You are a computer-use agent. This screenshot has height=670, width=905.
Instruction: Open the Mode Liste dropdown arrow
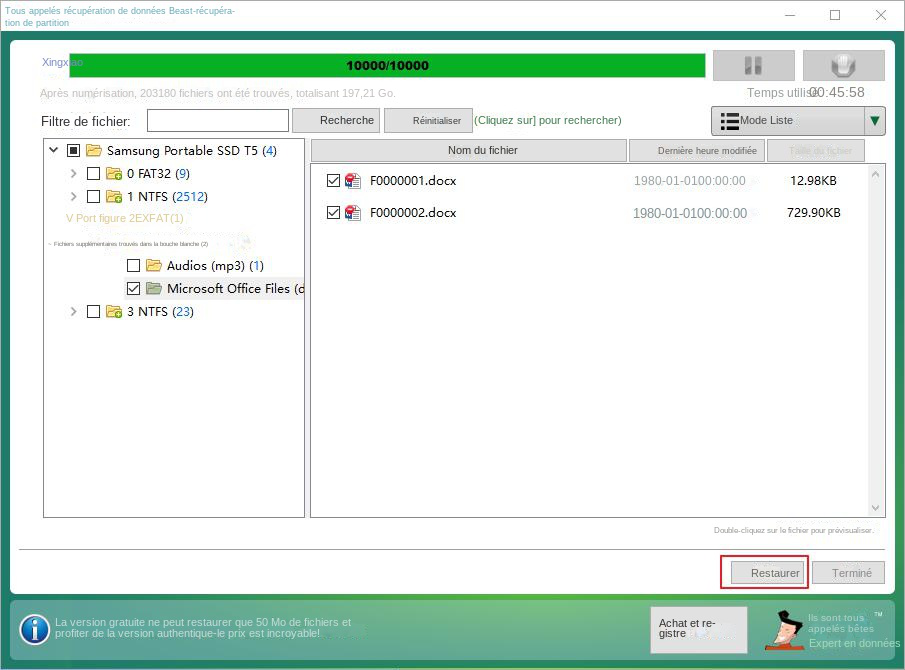pos(875,120)
